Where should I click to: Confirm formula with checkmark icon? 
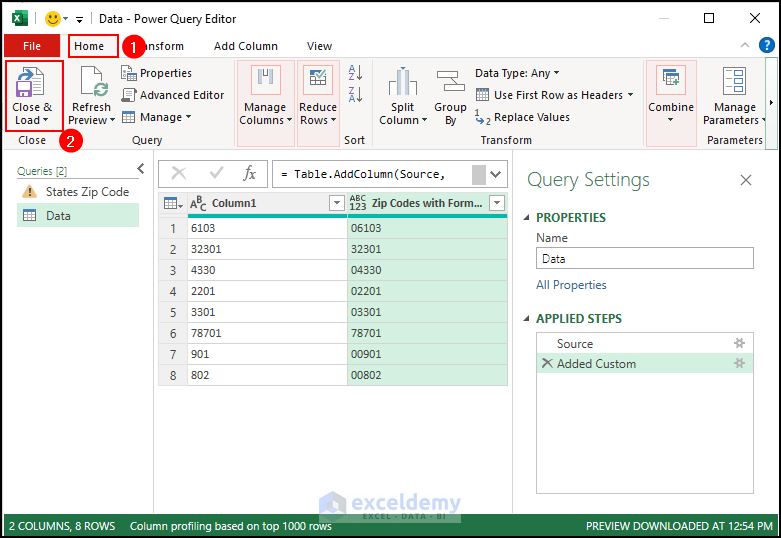coord(216,173)
